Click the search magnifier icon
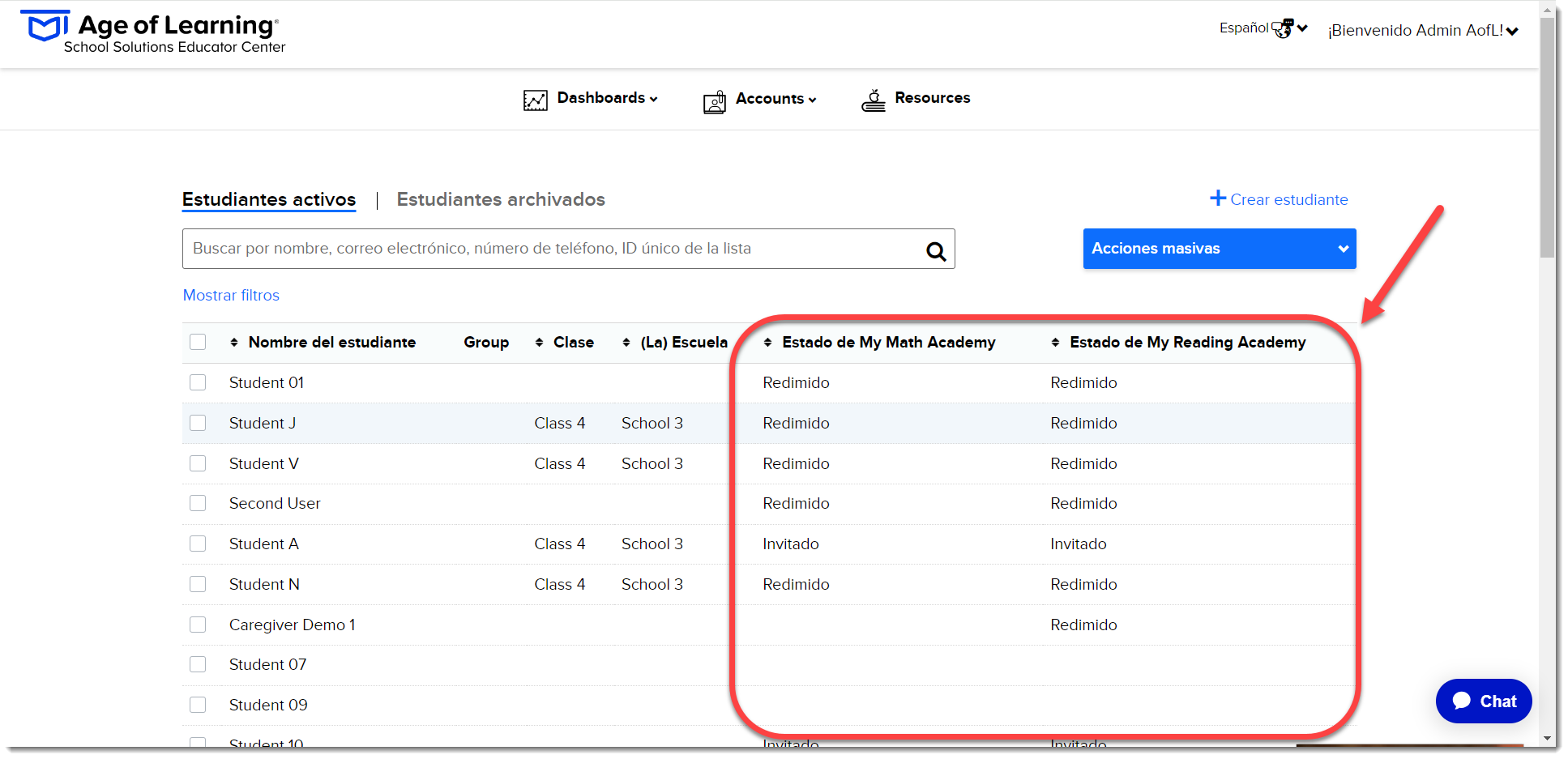1568x759 pixels. point(936,252)
